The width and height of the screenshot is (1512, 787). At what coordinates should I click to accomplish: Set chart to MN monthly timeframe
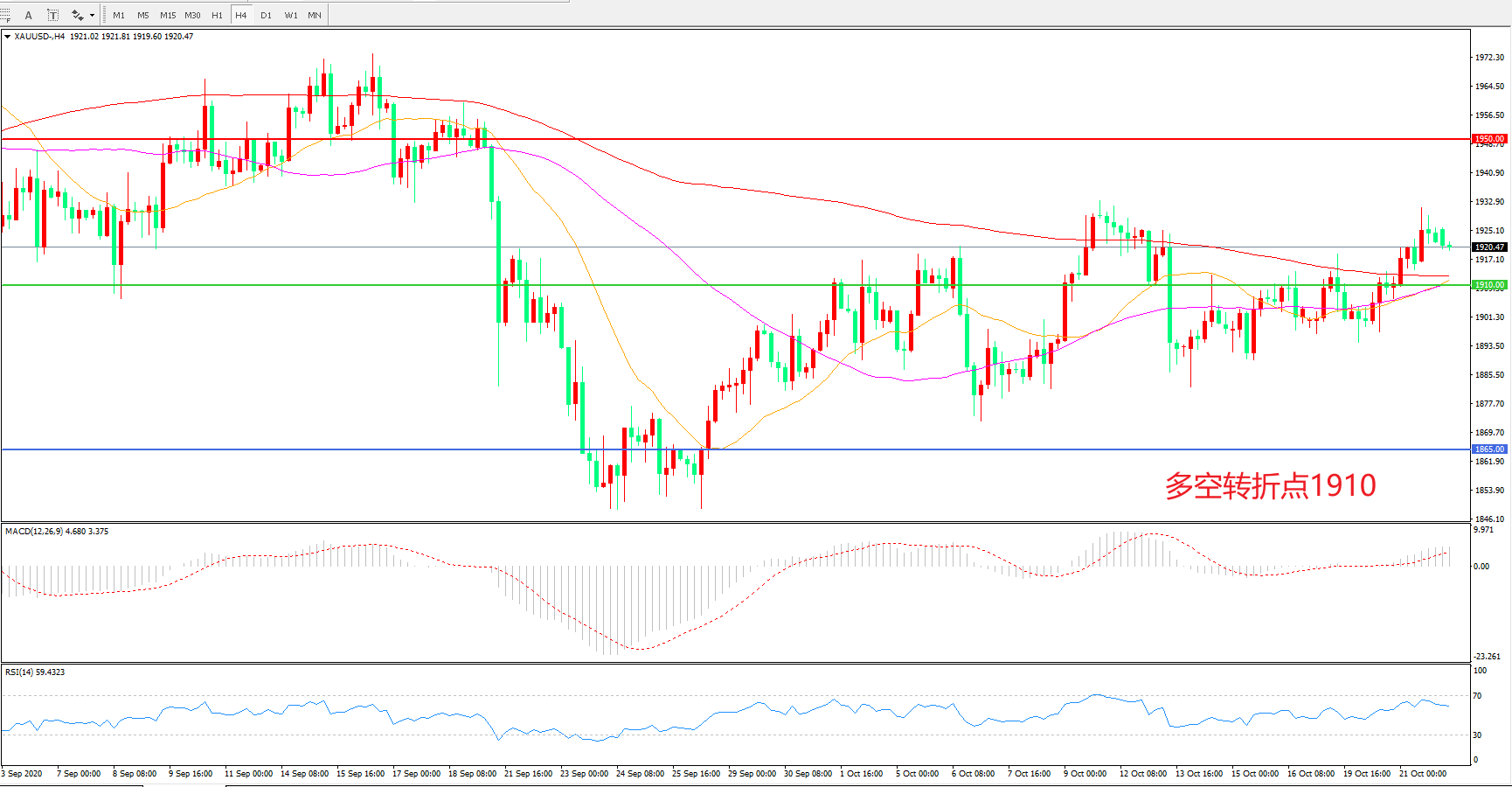point(315,15)
